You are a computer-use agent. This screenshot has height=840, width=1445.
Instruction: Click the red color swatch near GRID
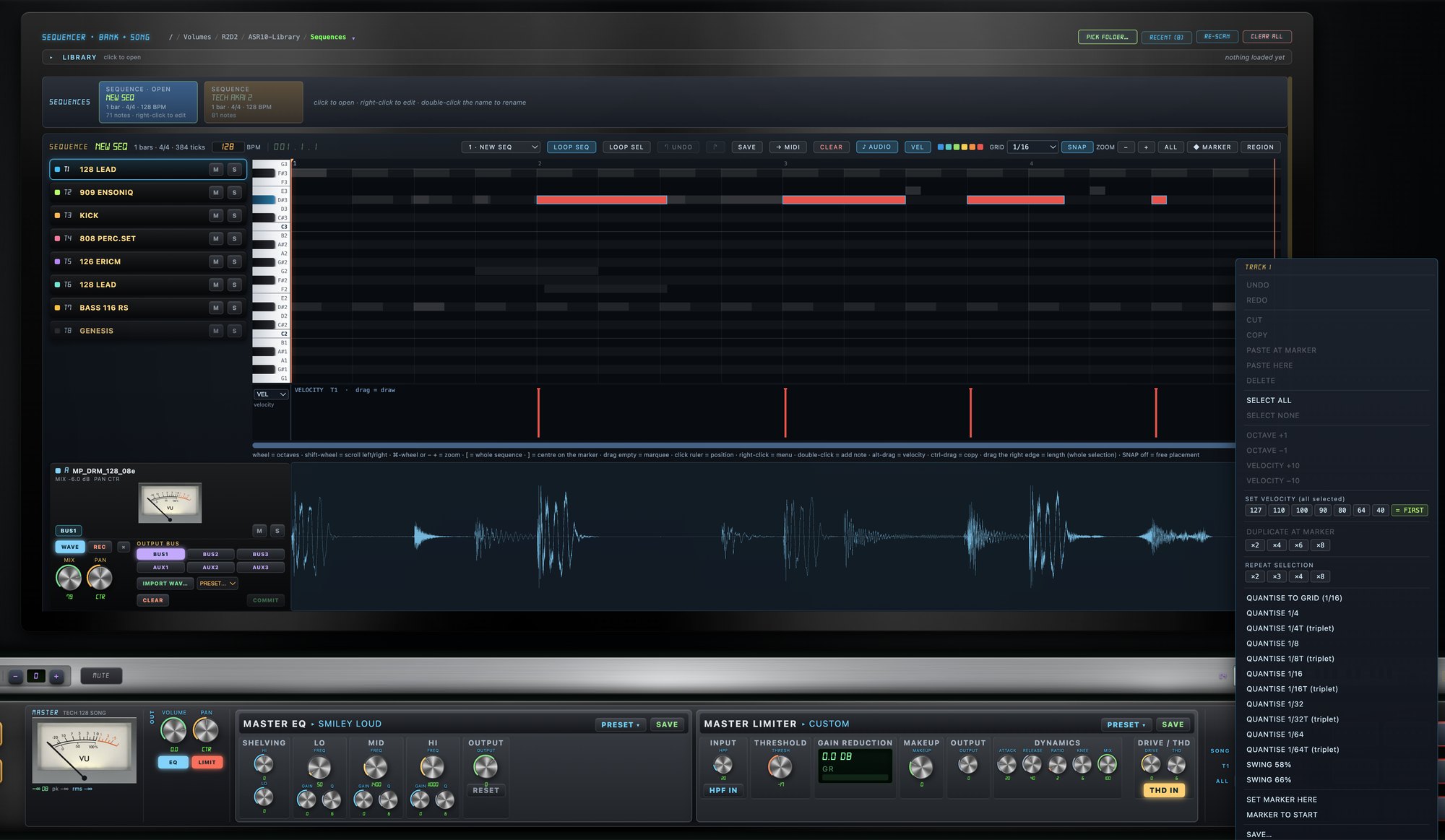click(980, 147)
